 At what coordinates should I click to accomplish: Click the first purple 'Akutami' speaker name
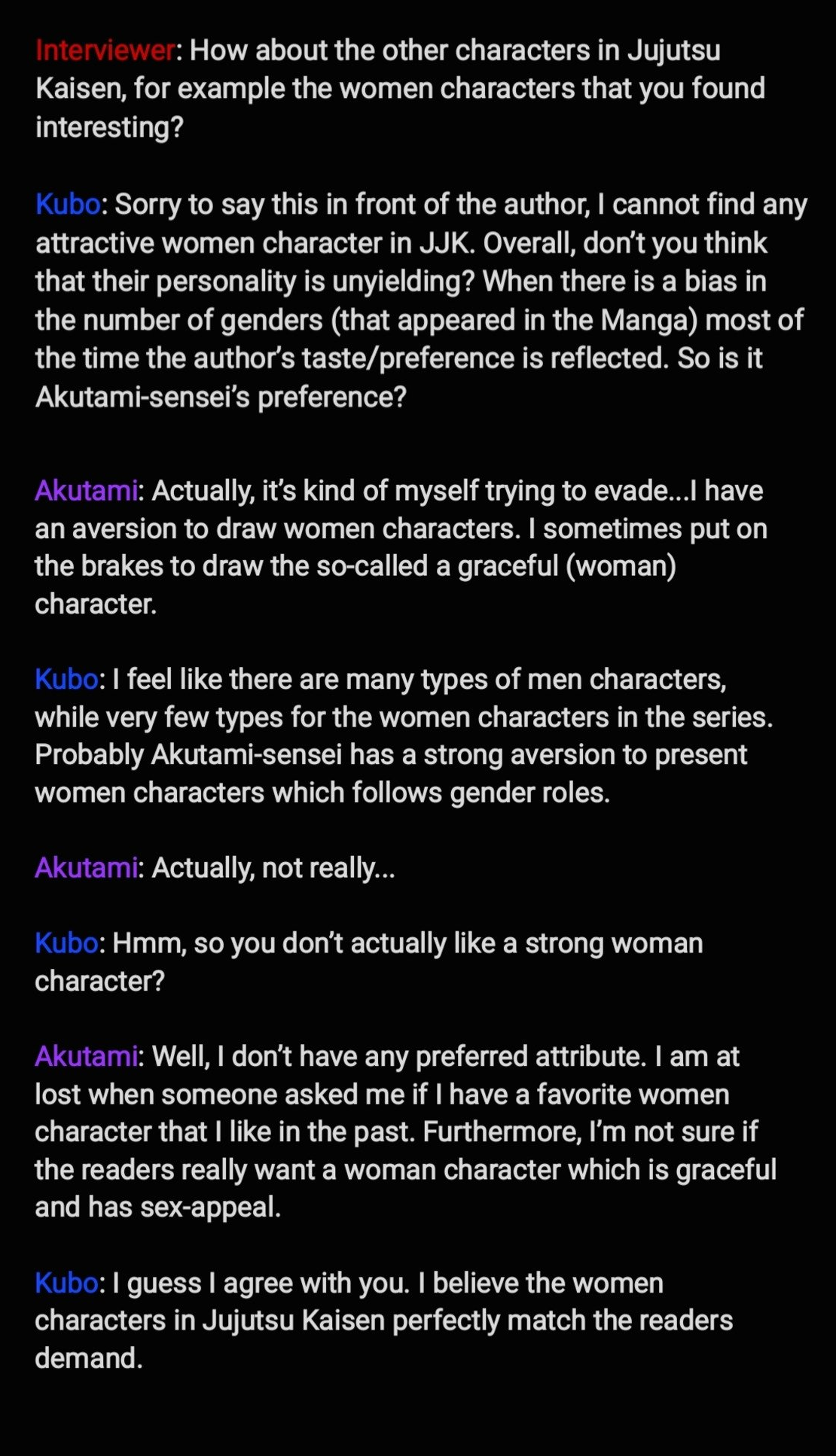(87, 491)
